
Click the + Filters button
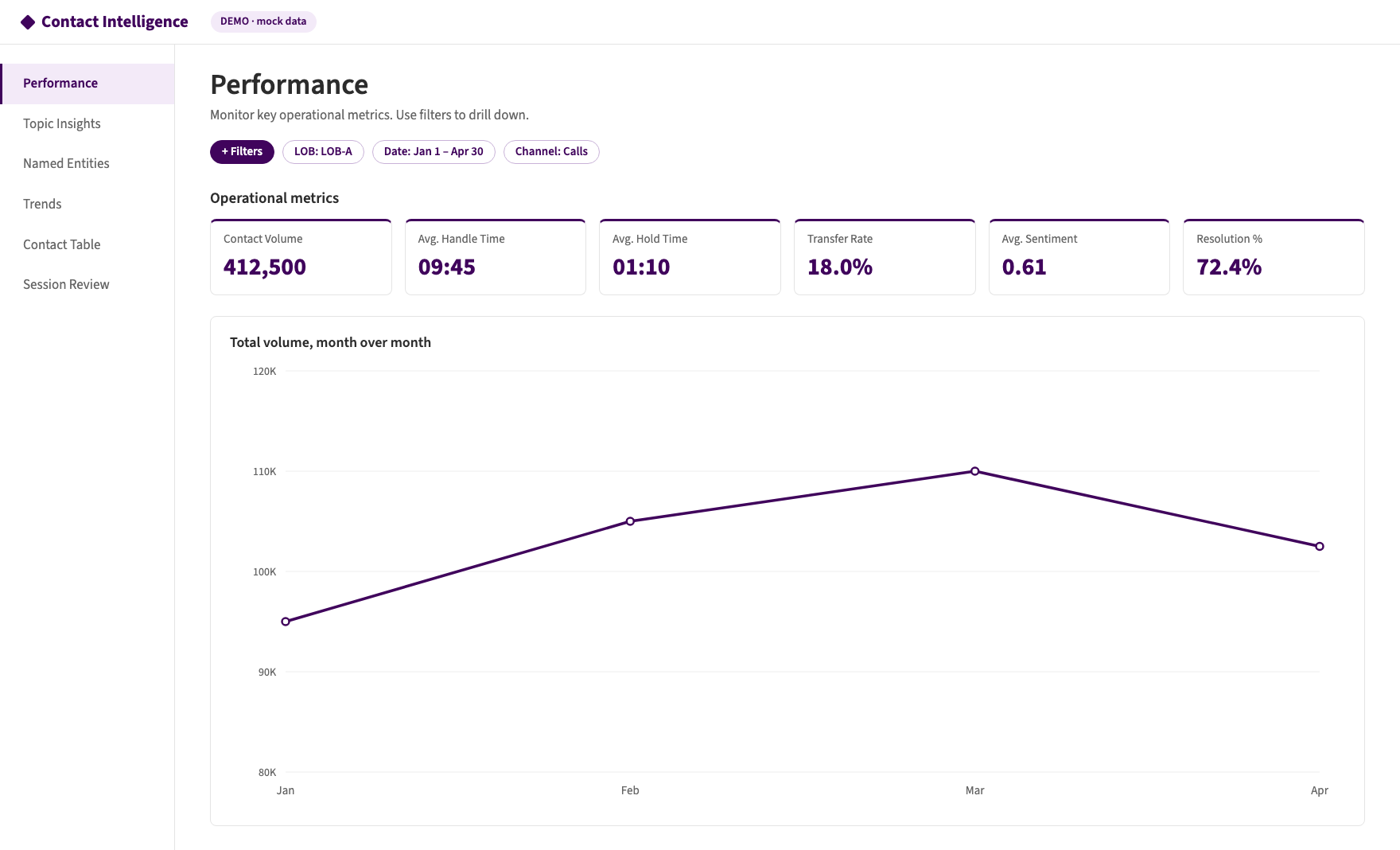click(x=242, y=152)
